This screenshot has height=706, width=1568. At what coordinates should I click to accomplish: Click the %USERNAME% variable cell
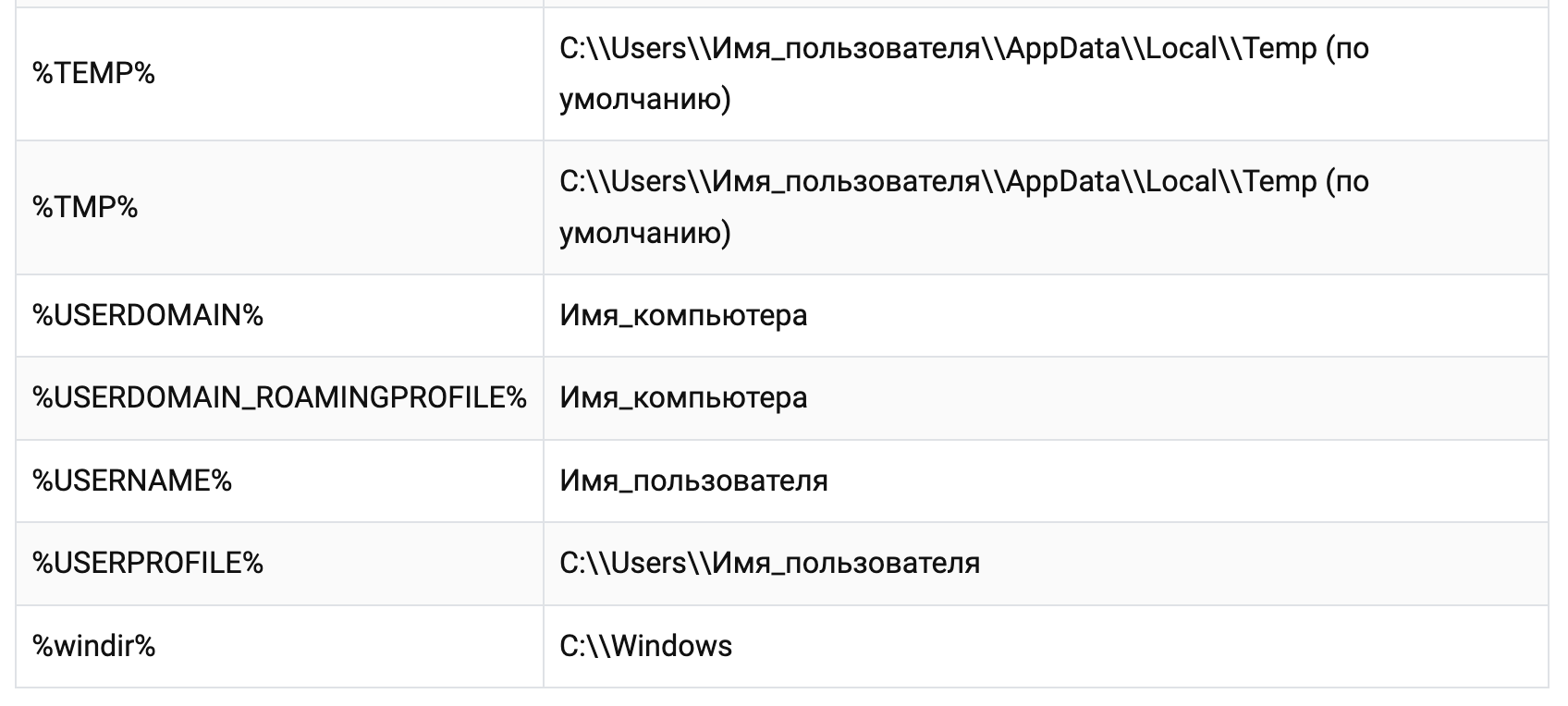132,481
